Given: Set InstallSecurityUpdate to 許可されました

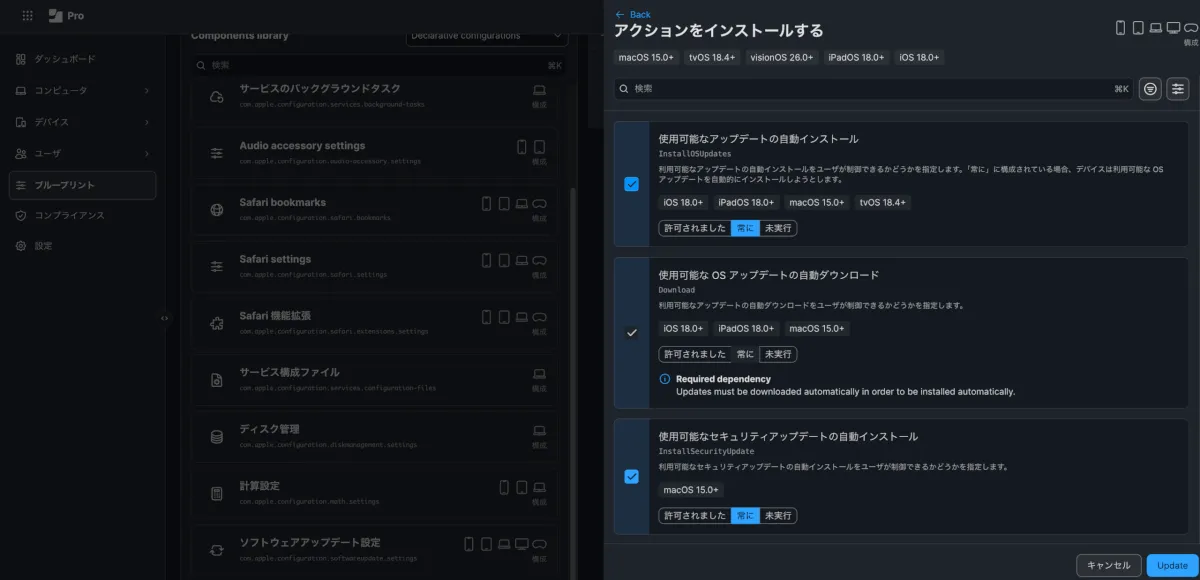Looking at the screenshot, I should (694, 516).
